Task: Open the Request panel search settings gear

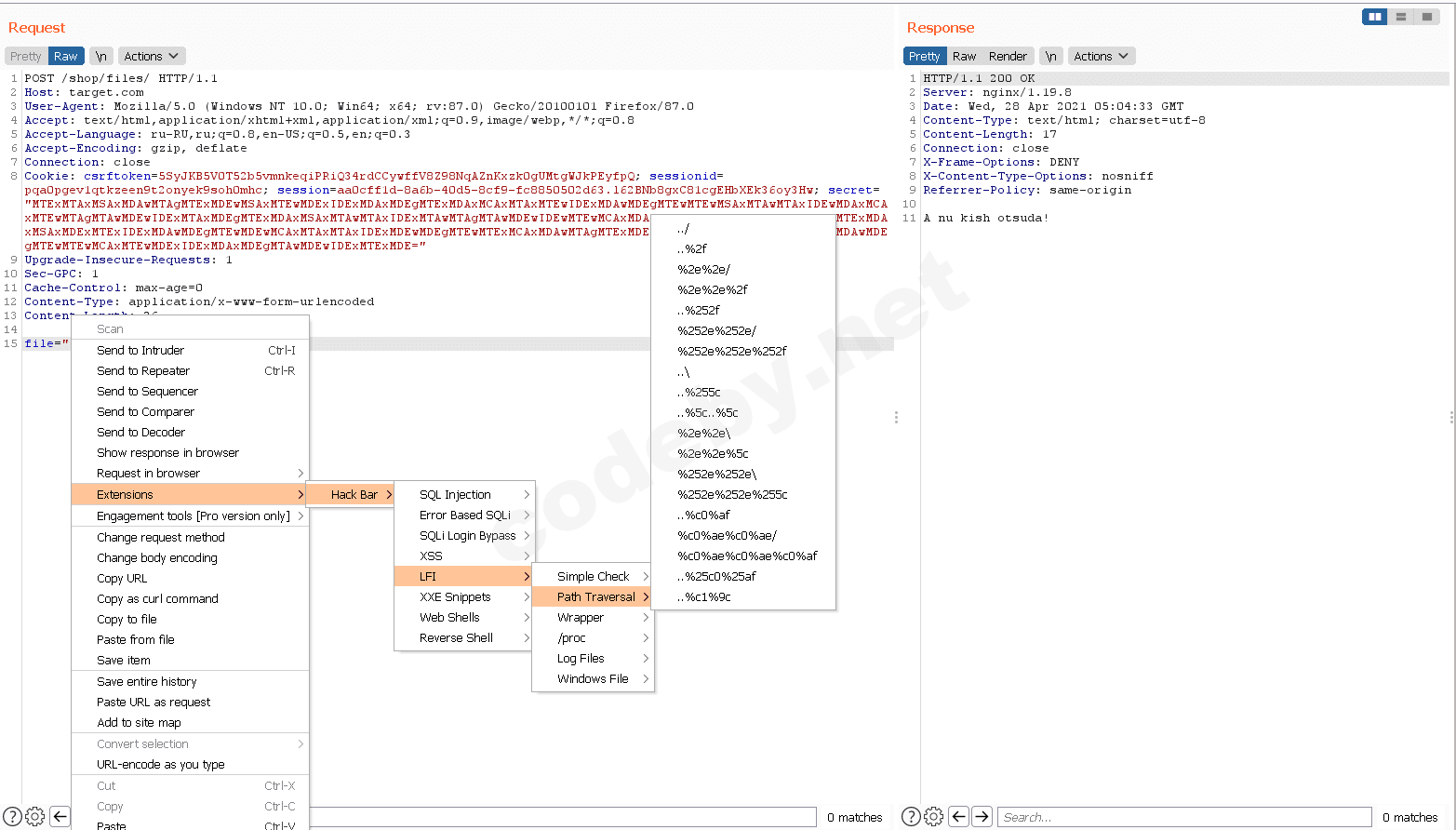Action: (x=35, y=817)
